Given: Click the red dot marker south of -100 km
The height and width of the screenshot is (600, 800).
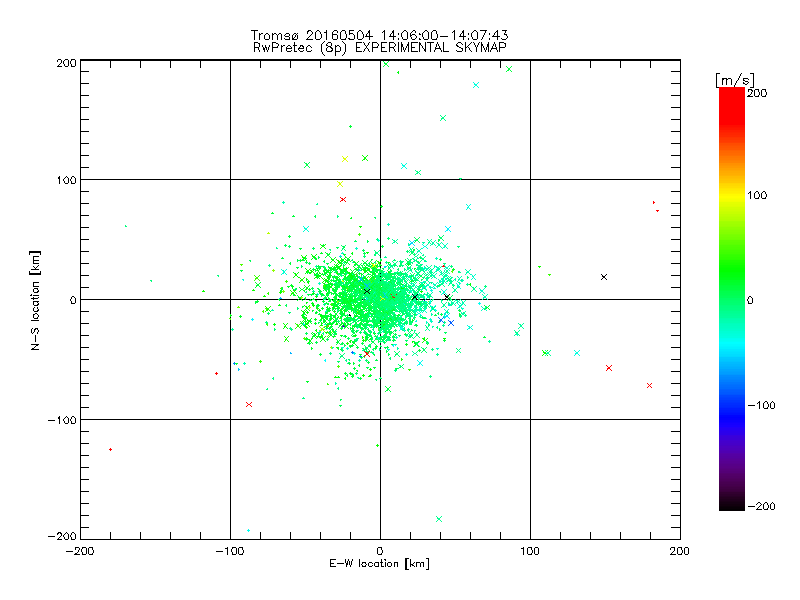Looking at the screenshot, I should 111,449.
